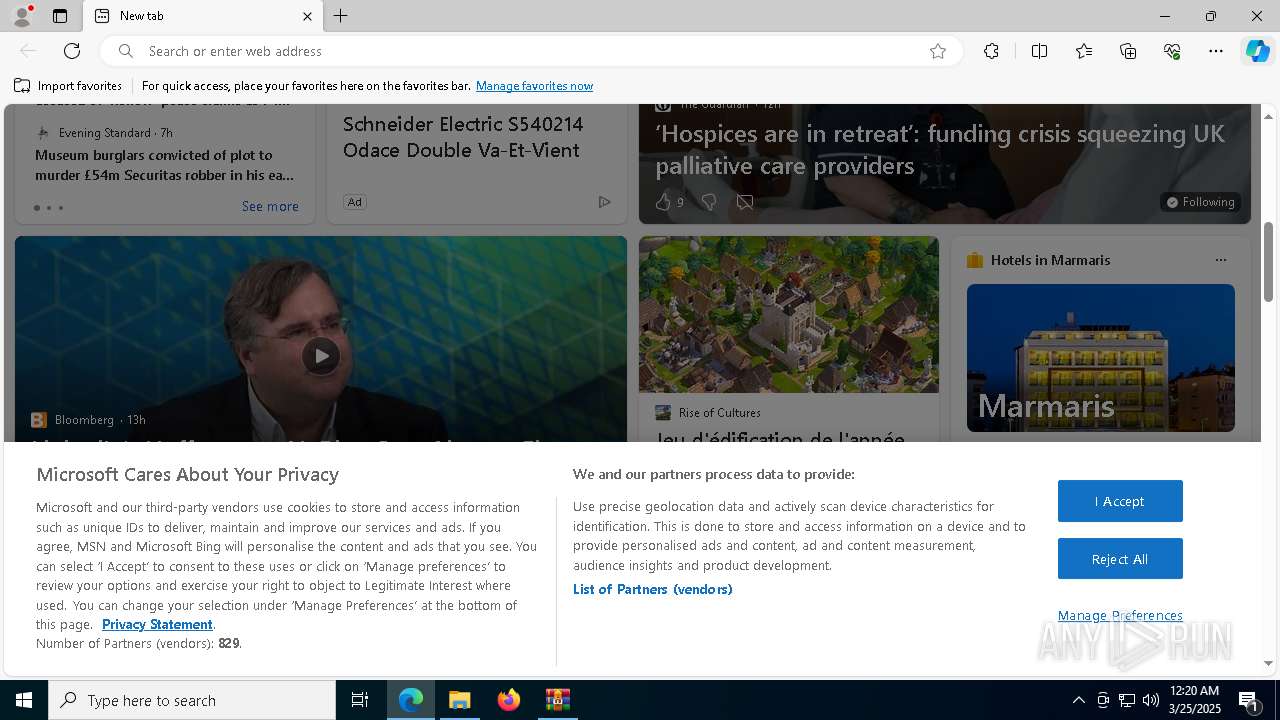Click the profile avatar icon

(21, 16)
